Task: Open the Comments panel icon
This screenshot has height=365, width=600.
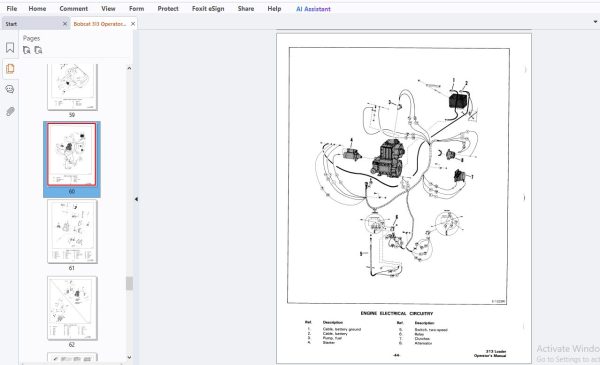Action: 10,89
